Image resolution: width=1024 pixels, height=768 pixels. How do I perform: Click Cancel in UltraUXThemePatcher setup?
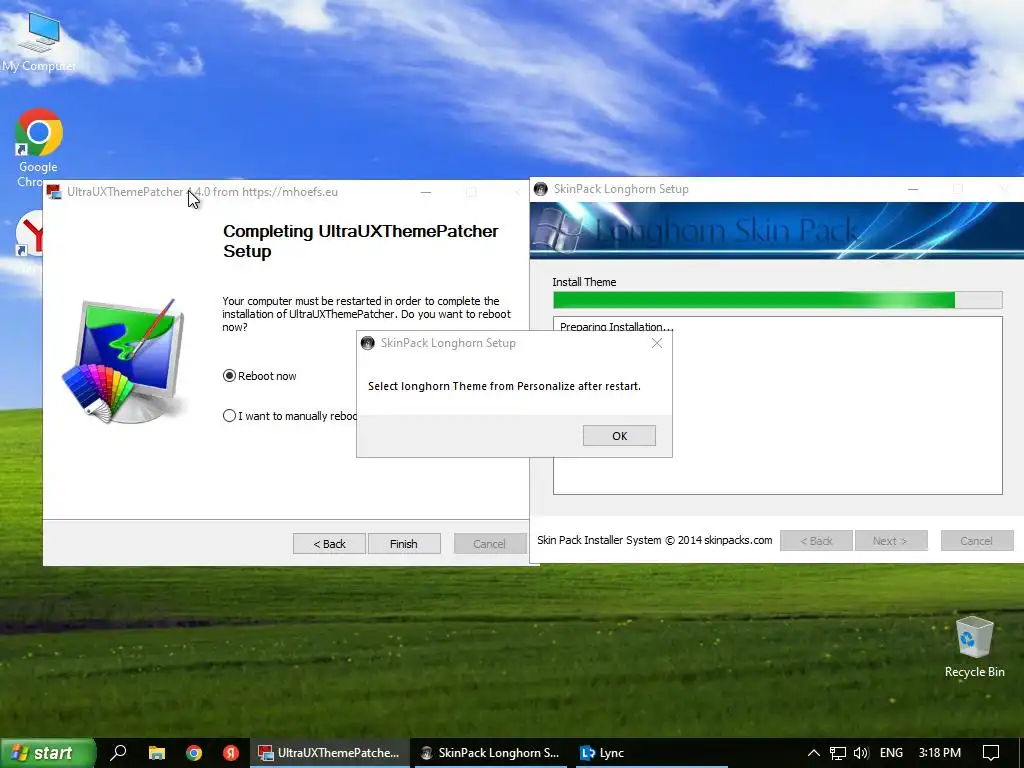pyautogui.click(x=490, y=543)
